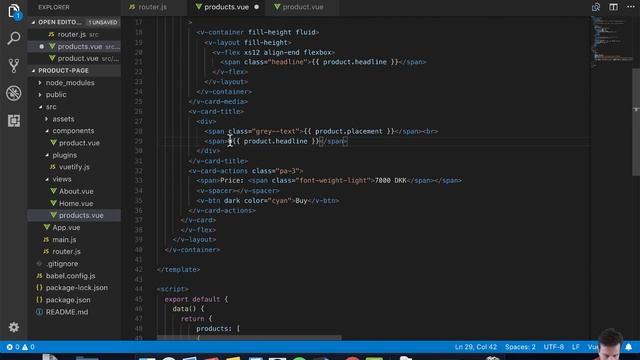The height and width of the screenshot is (360, 640).
Task: Open the Extensions view
Action: [13, 121]
